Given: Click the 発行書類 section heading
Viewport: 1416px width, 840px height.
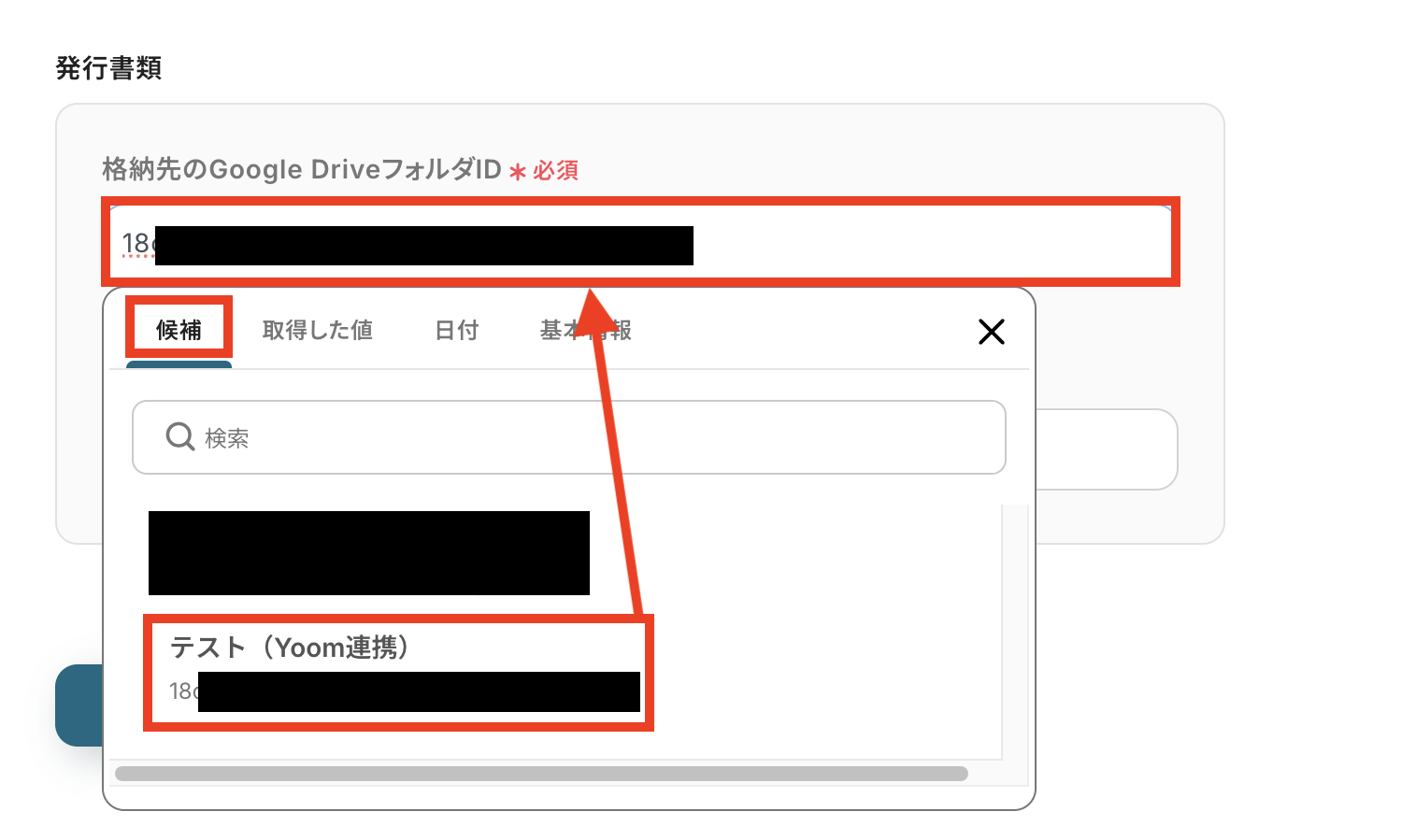Looking at the screenshot, I should (108, 68).
